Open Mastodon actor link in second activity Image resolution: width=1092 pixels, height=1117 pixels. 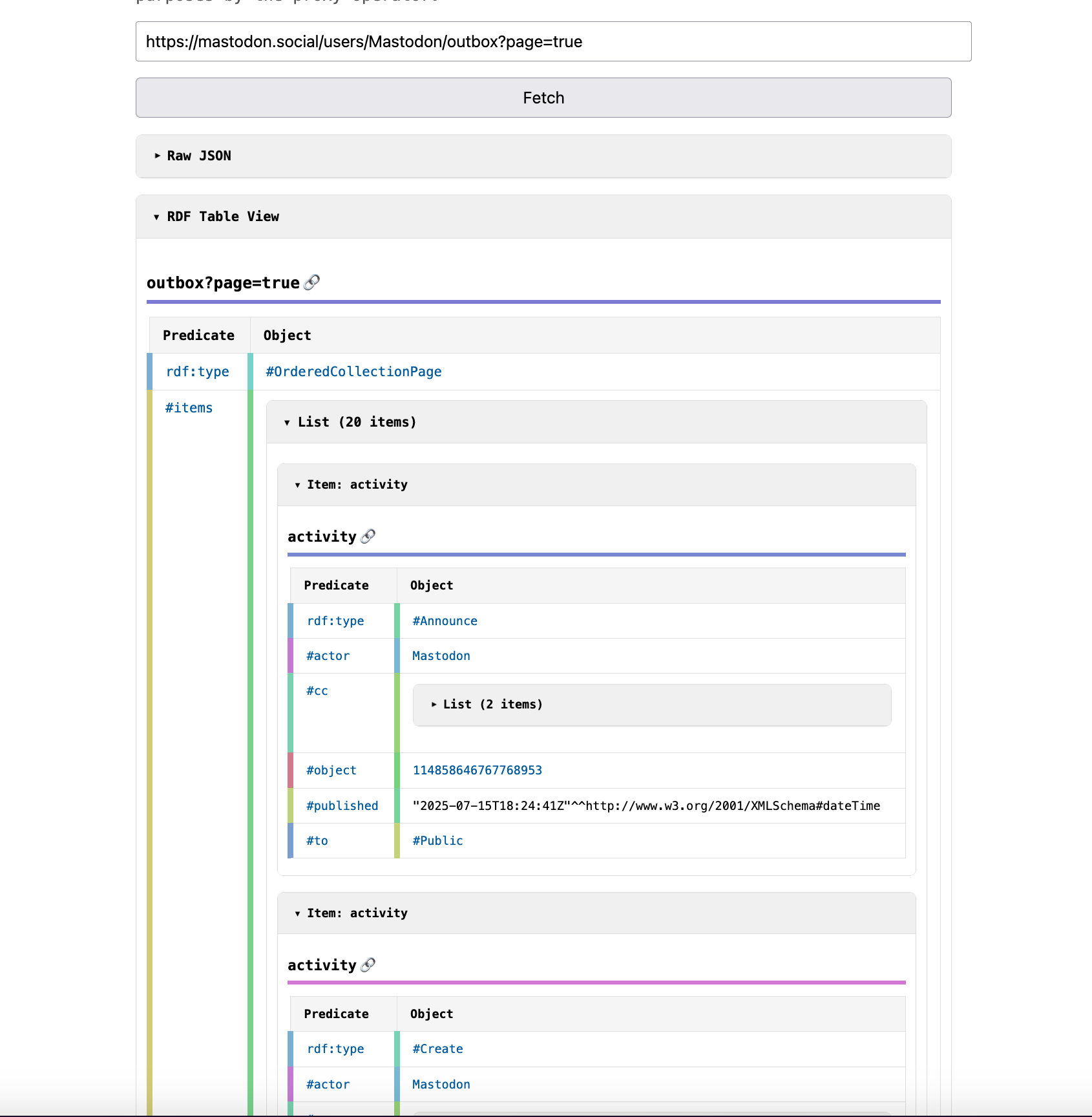(x=441, y=1085)
